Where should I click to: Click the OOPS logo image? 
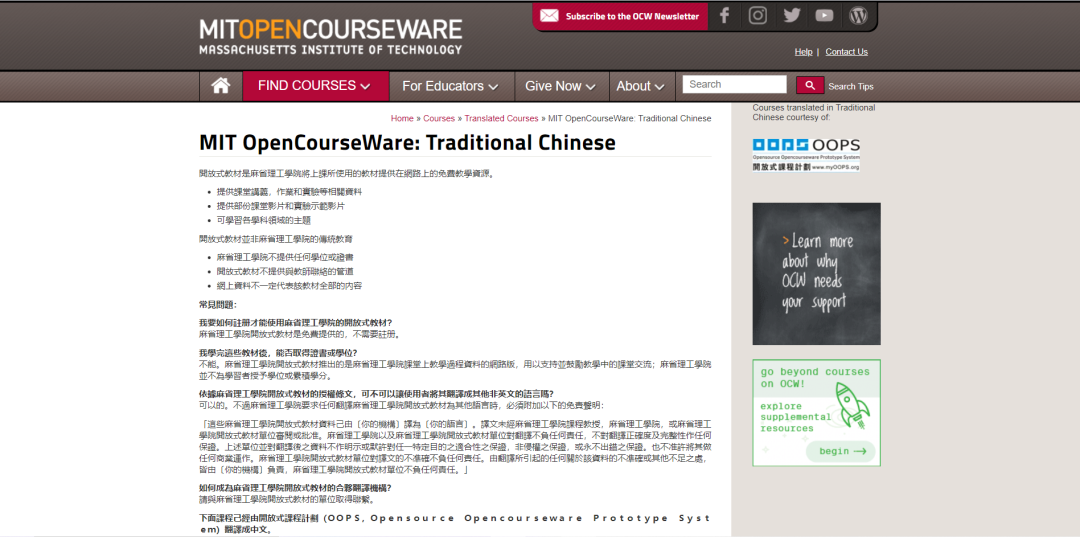pyautogui.click(x=806, y=154)
